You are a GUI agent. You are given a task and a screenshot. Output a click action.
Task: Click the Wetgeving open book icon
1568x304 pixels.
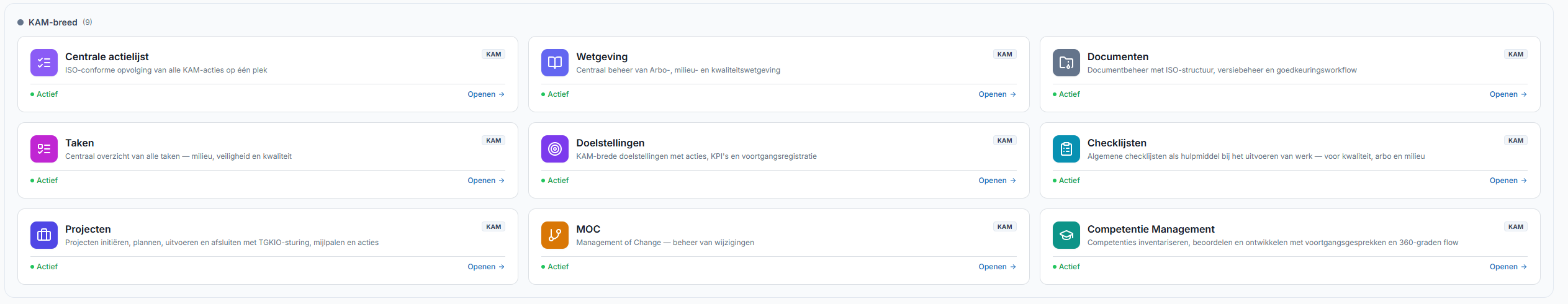555,63
